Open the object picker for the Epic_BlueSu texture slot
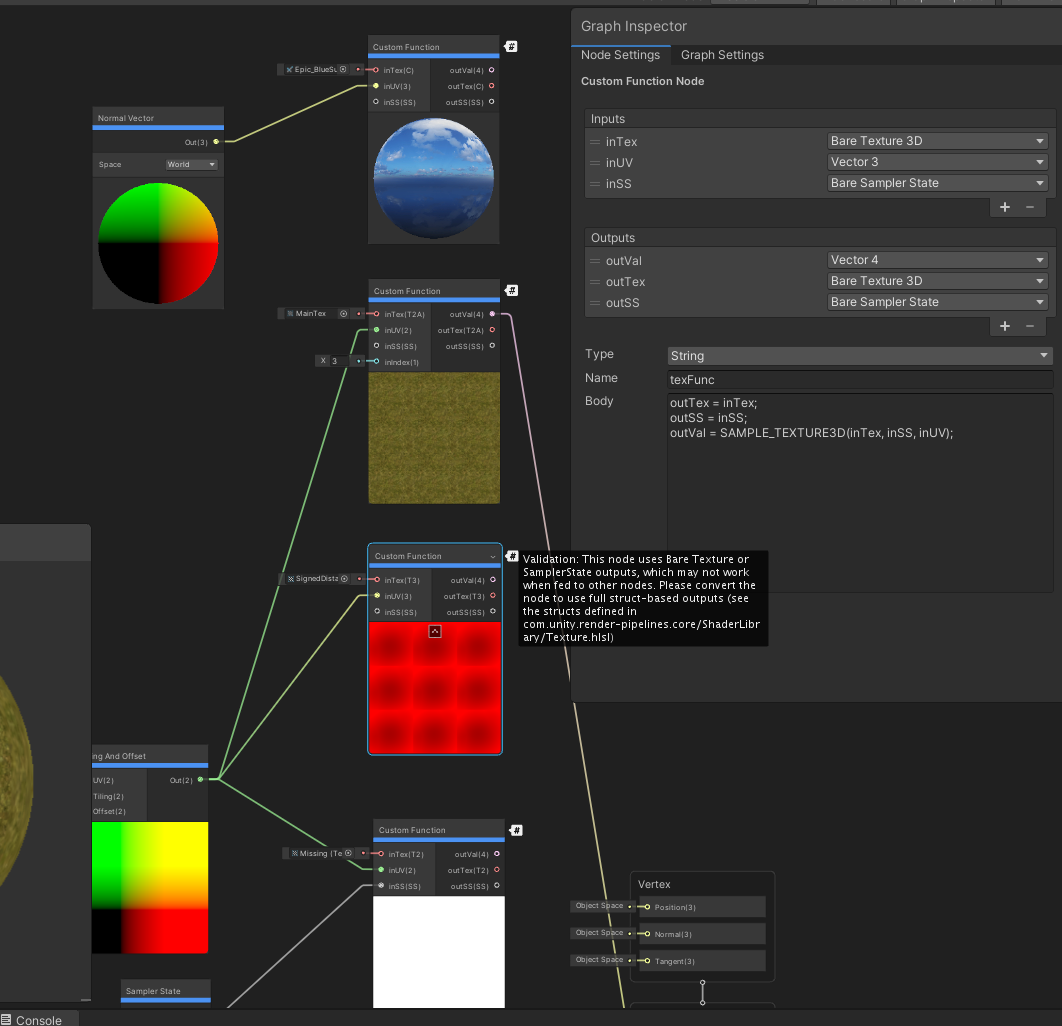The height and width of the screenshot is (1026, 1062). point(343,69)
